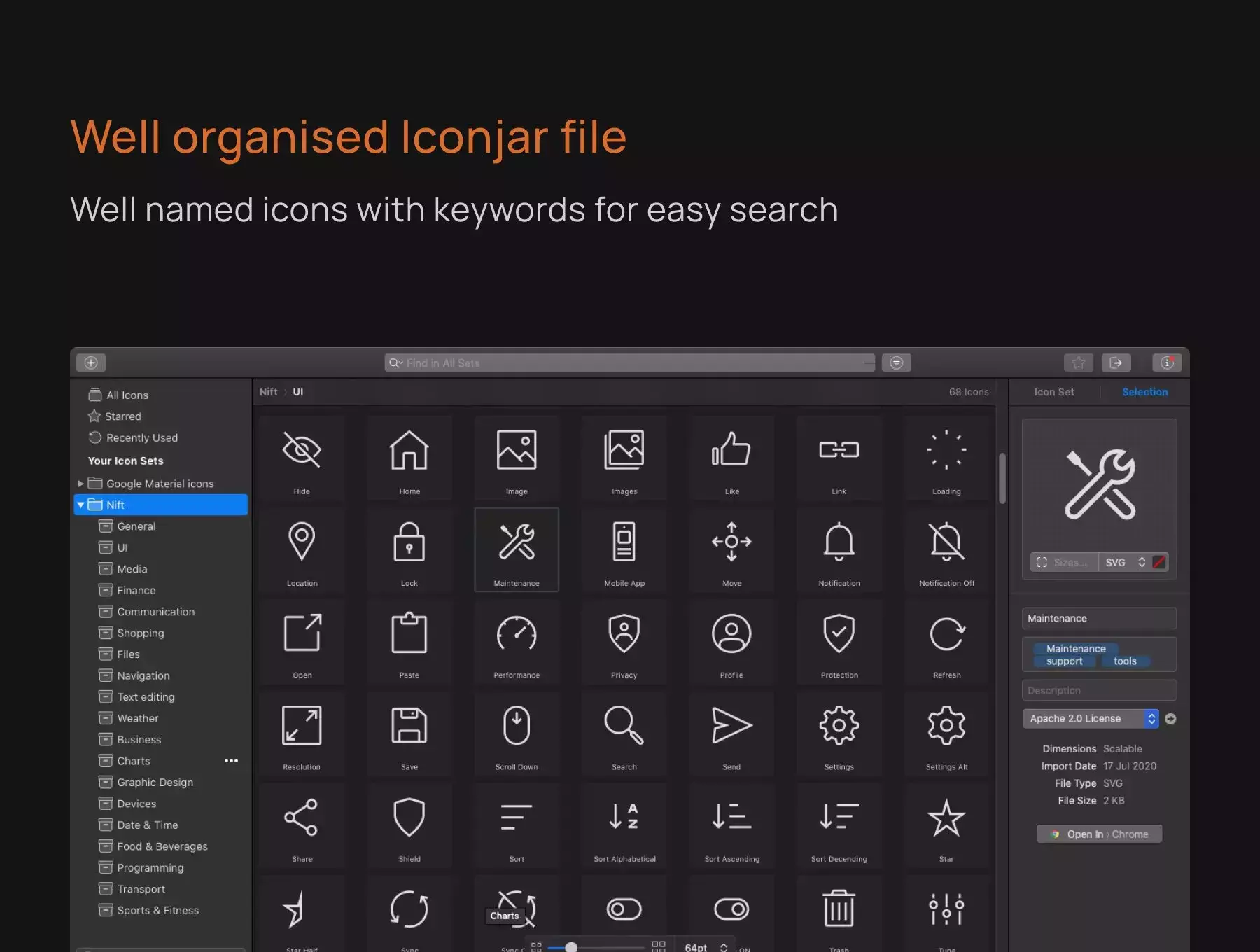Select the Mobile App icon
The width and height of the screenshot is (1260, 952).
click(624, 550)
